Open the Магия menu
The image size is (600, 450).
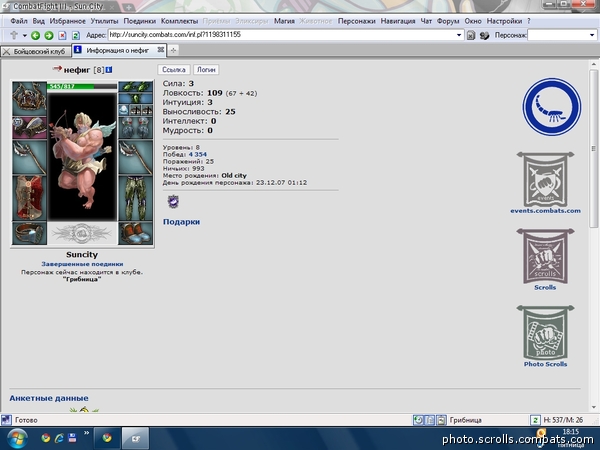pyautogui.click(x=284, y=21)
